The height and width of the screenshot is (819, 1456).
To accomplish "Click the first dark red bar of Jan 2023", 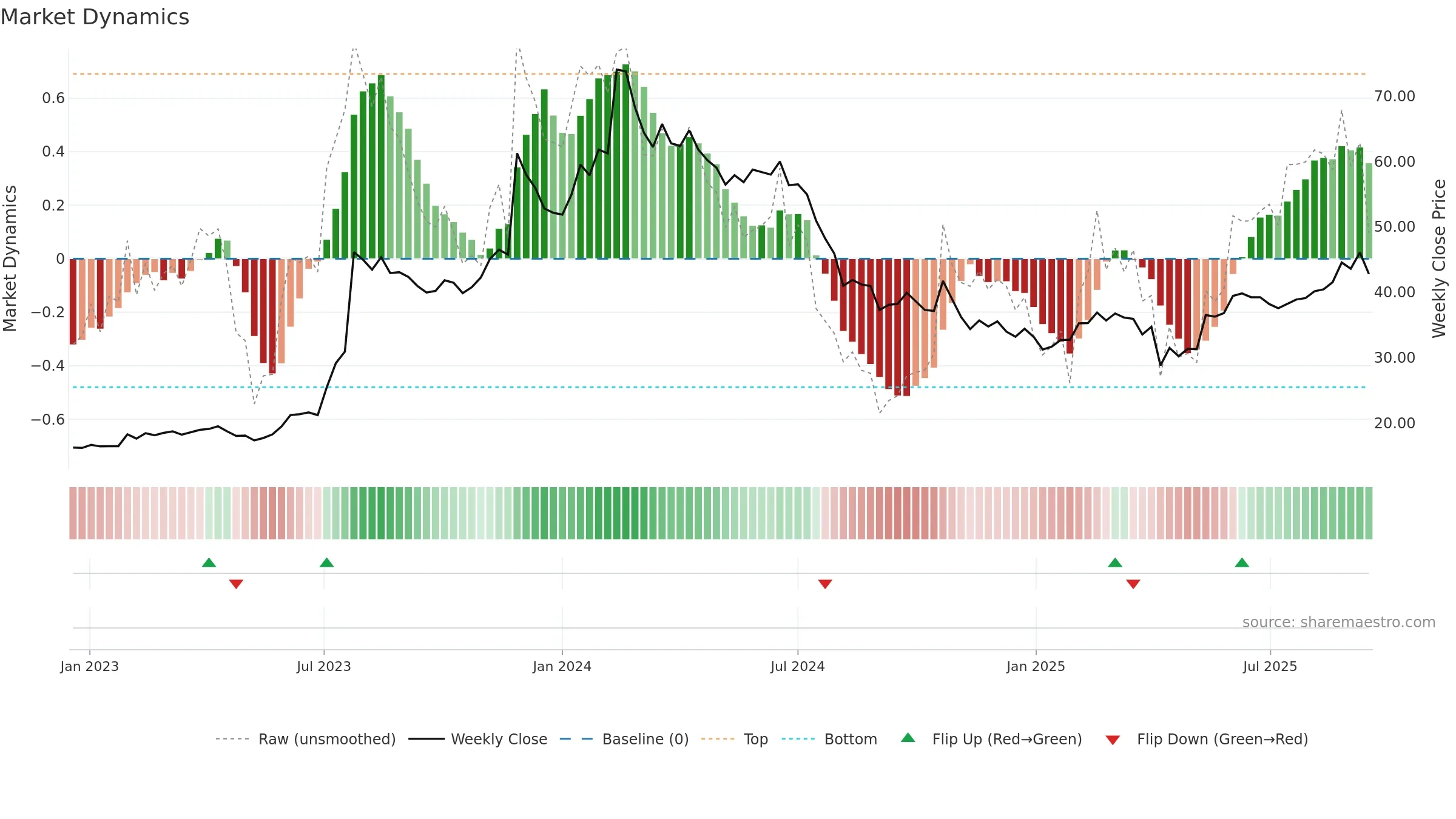I will [x=73, y=302].
